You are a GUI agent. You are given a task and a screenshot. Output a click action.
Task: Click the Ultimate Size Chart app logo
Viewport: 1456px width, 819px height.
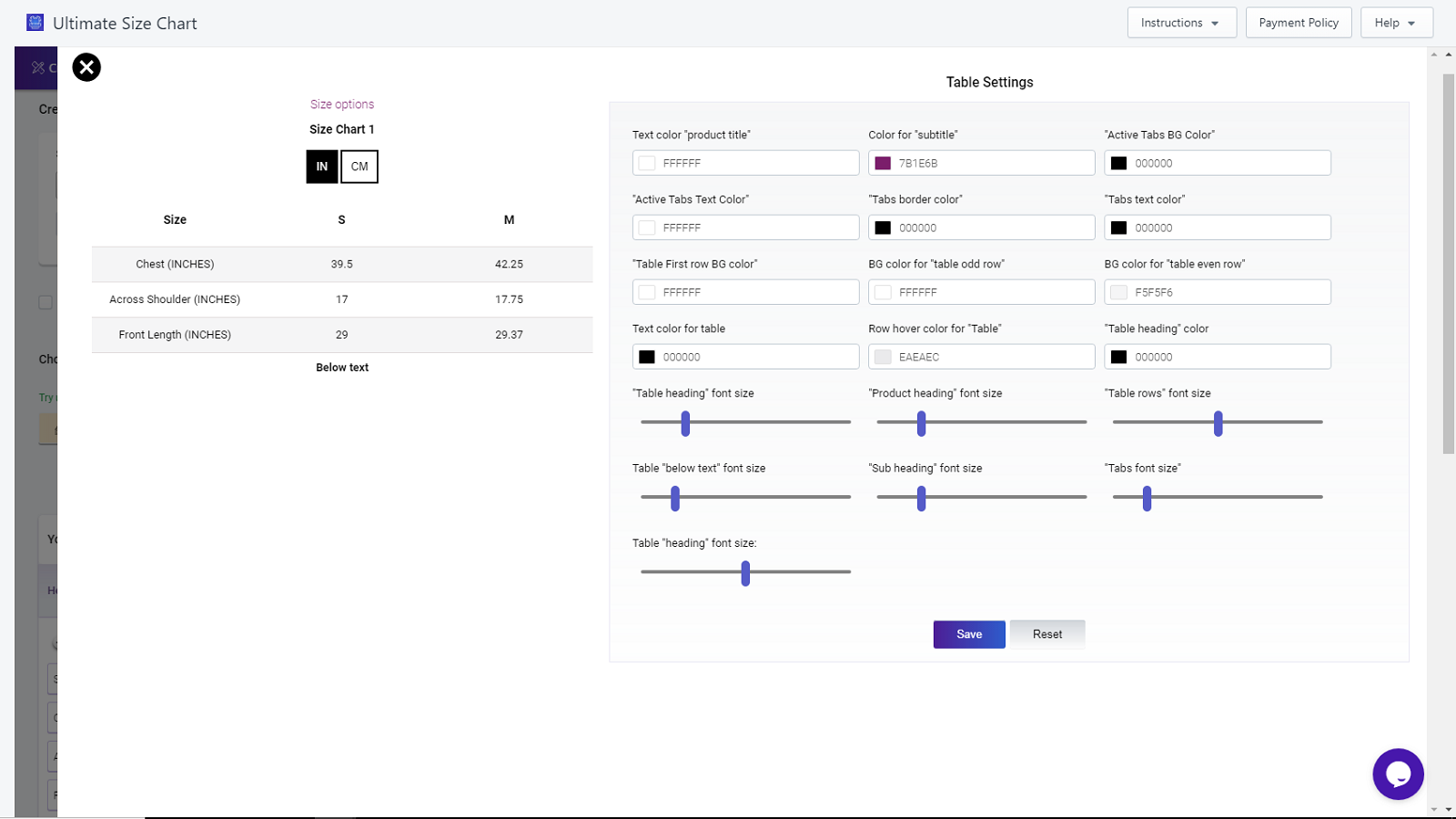35,23
